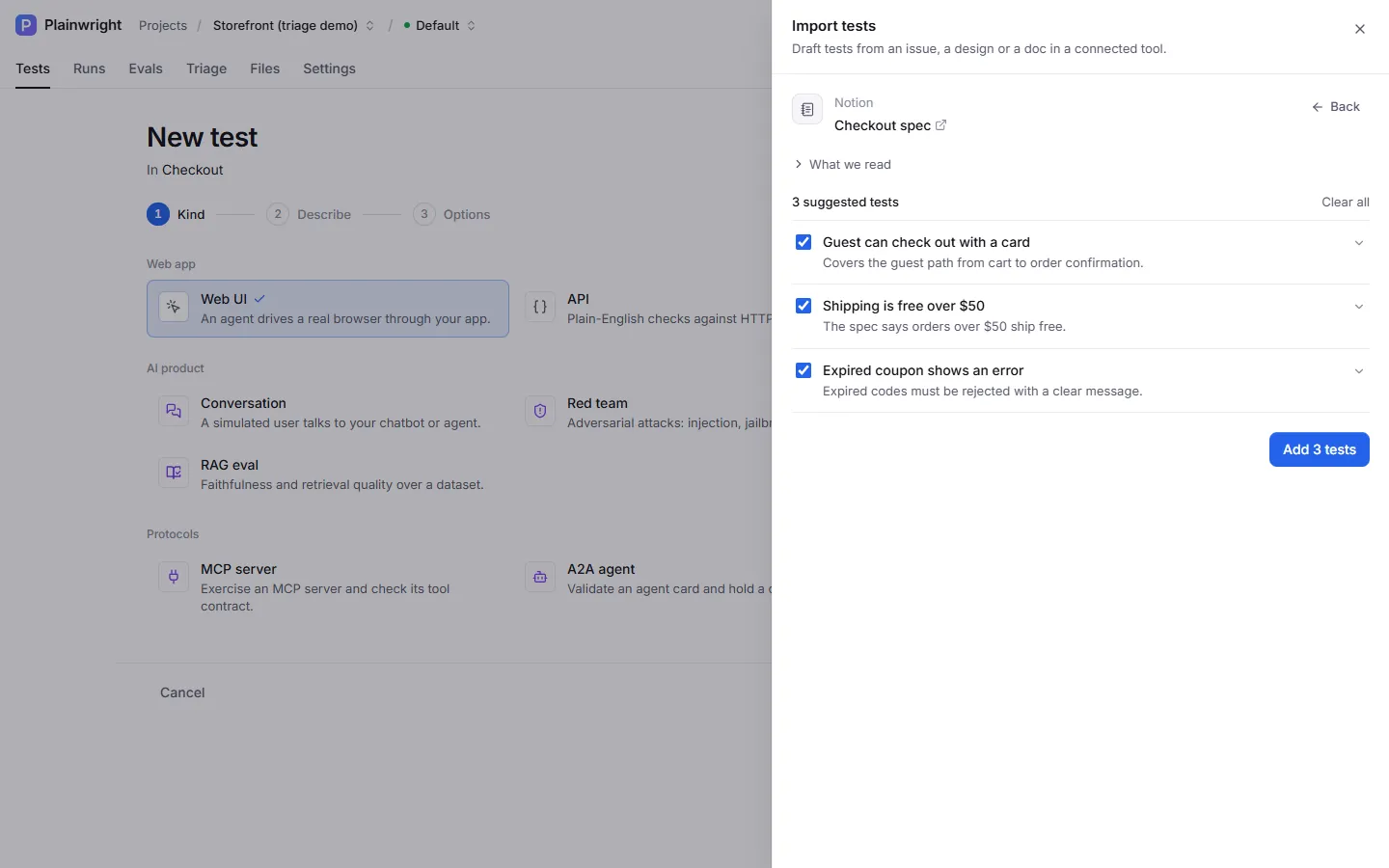The height and width of the screenshot is (868, 1389).
Task: Uncheck Shipping is free over $50
Action: coord(803,306)
